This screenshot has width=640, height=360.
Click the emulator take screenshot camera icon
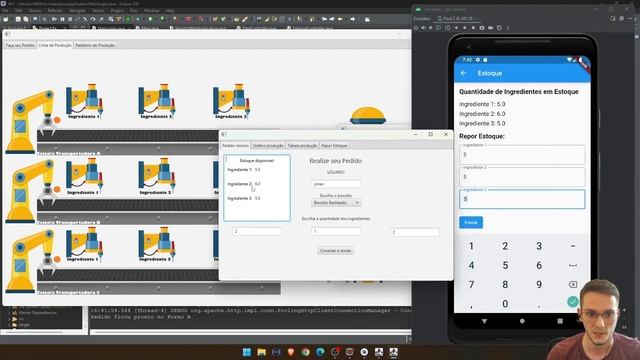click(482, 28)
